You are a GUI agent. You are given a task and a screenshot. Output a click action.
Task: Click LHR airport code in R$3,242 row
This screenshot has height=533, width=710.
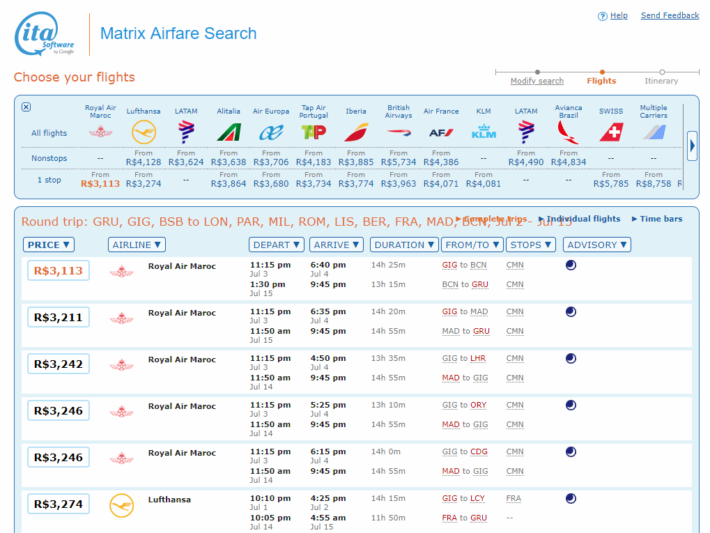(x=478, y=358)
